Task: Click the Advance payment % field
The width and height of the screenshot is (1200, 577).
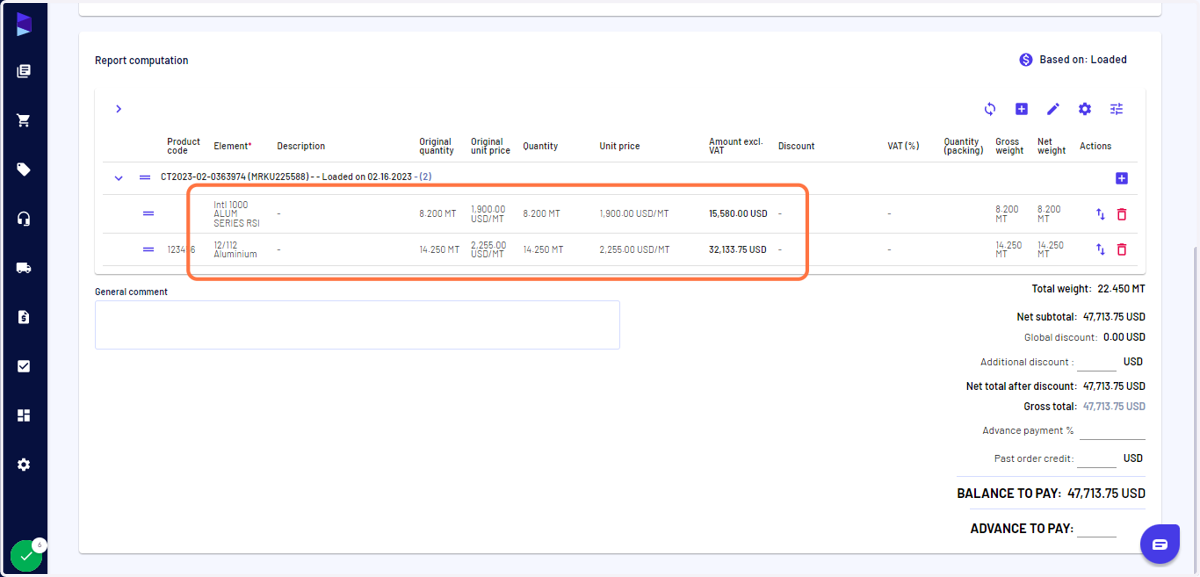Action: (1112, 431)
